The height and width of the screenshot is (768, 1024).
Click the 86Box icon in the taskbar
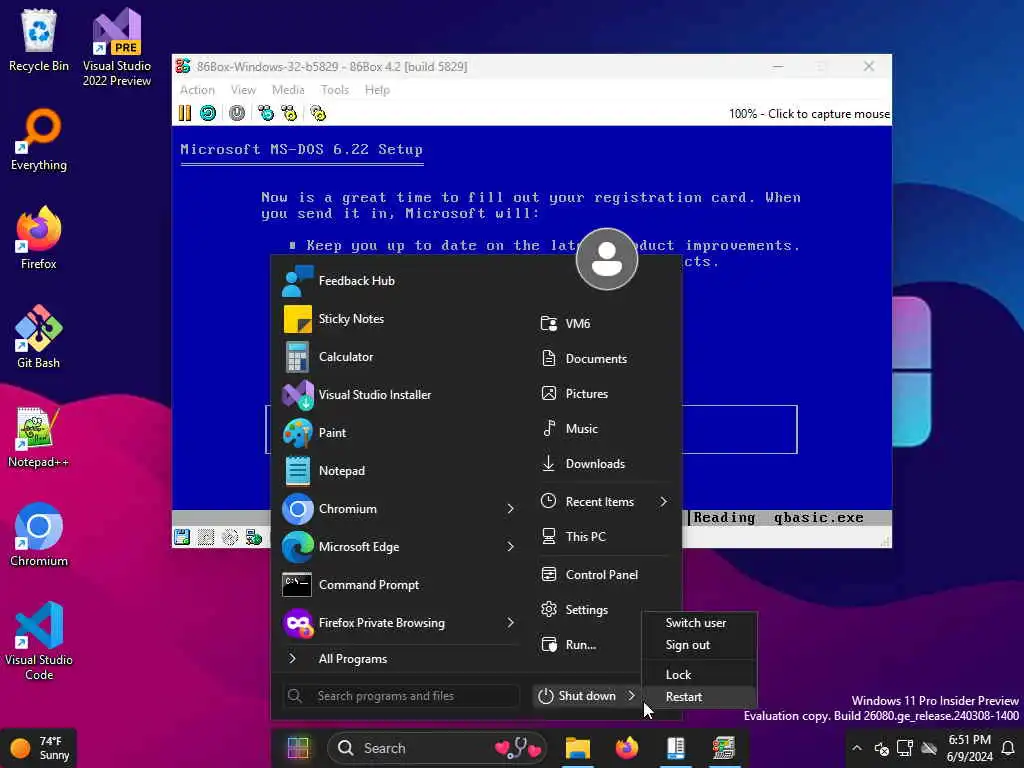[724, 748]
